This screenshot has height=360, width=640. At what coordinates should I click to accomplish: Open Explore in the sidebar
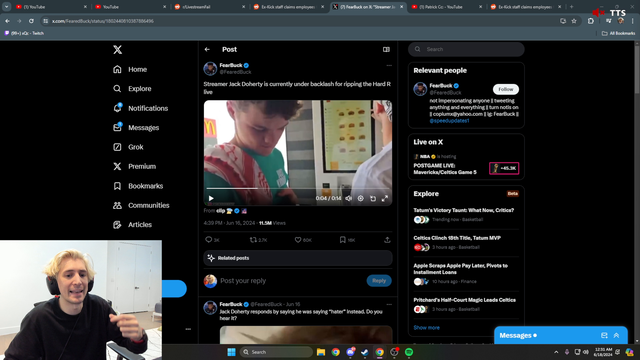point(132,89)
